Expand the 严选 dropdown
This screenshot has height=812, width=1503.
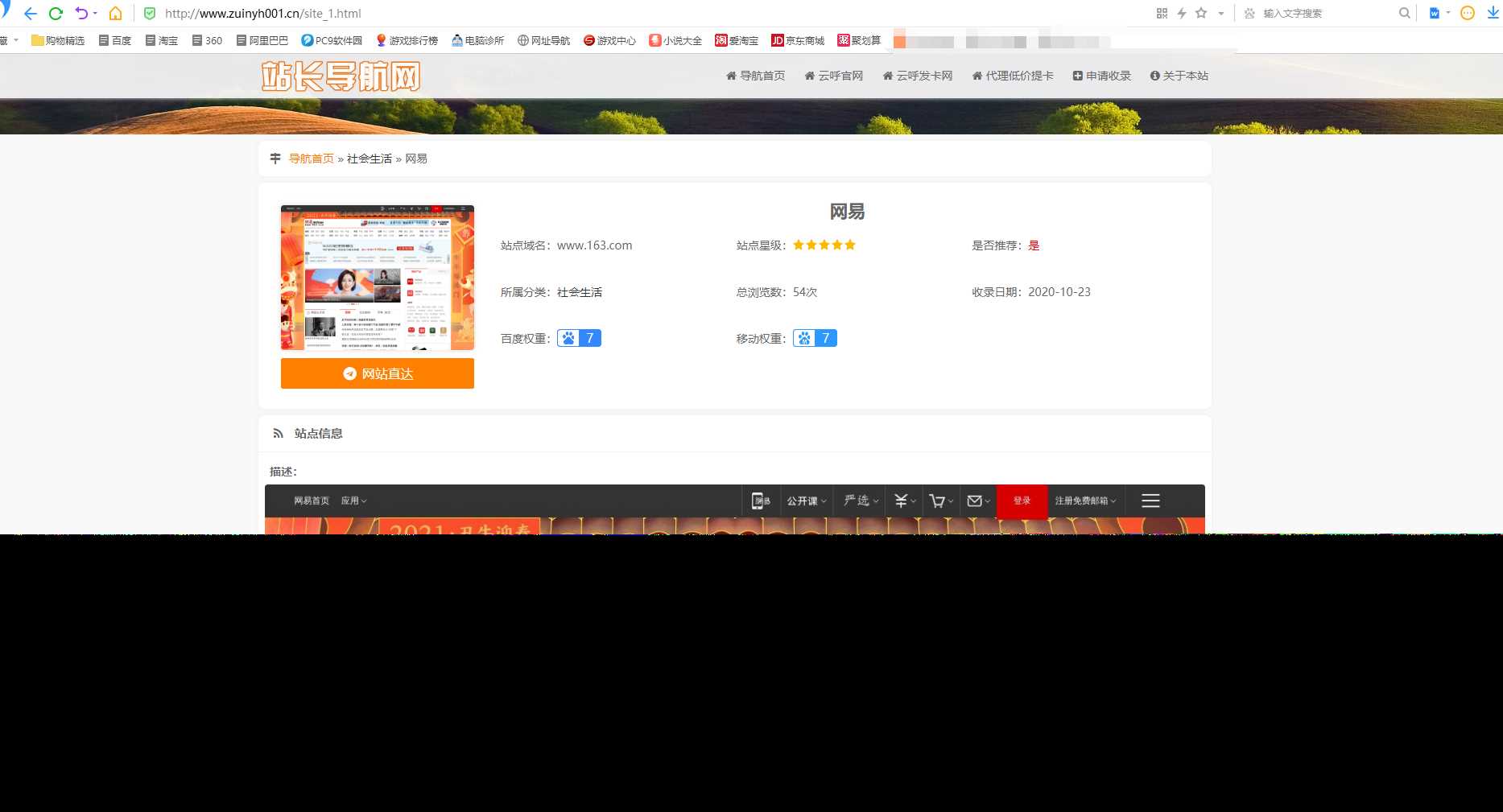pyautogui.click(x=858, y=500)
